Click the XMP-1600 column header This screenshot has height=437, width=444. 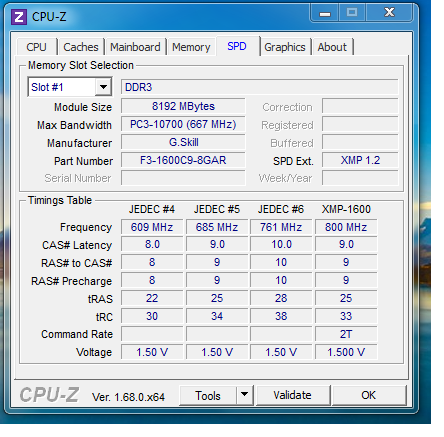pyautogui.click(x=346, y=209)
